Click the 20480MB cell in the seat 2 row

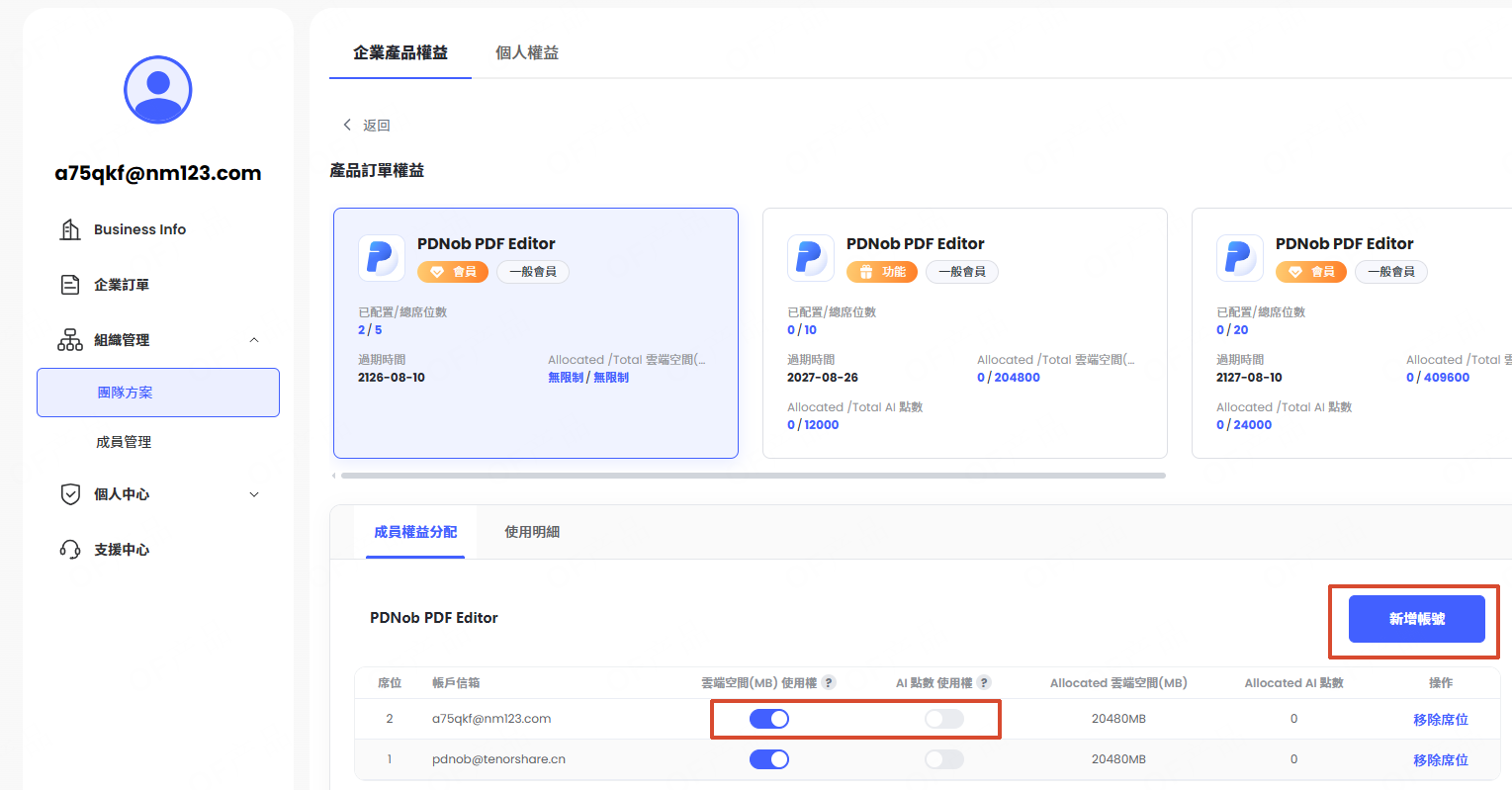[1118, 719]
